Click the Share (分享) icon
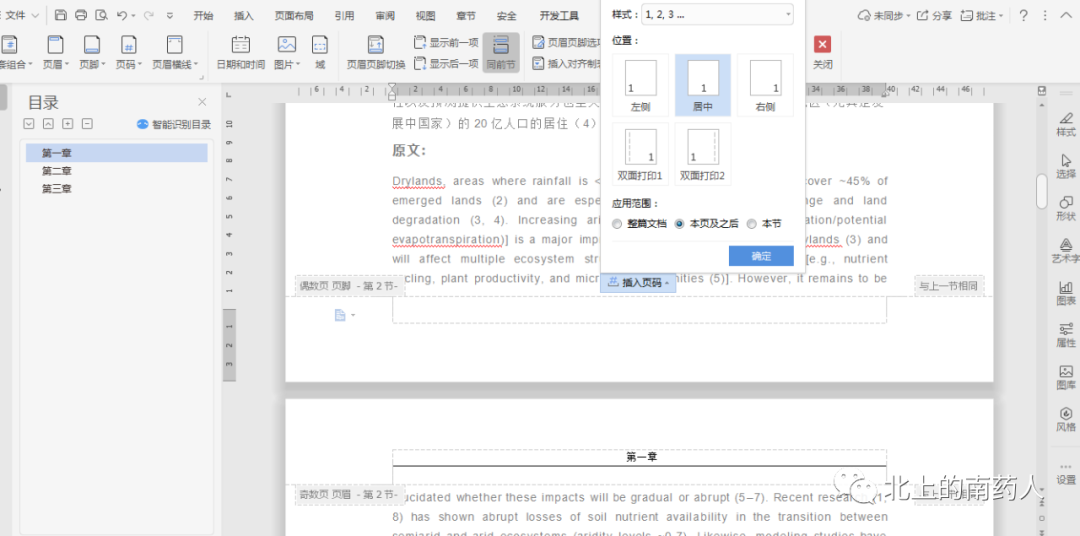 pos(935,15)
